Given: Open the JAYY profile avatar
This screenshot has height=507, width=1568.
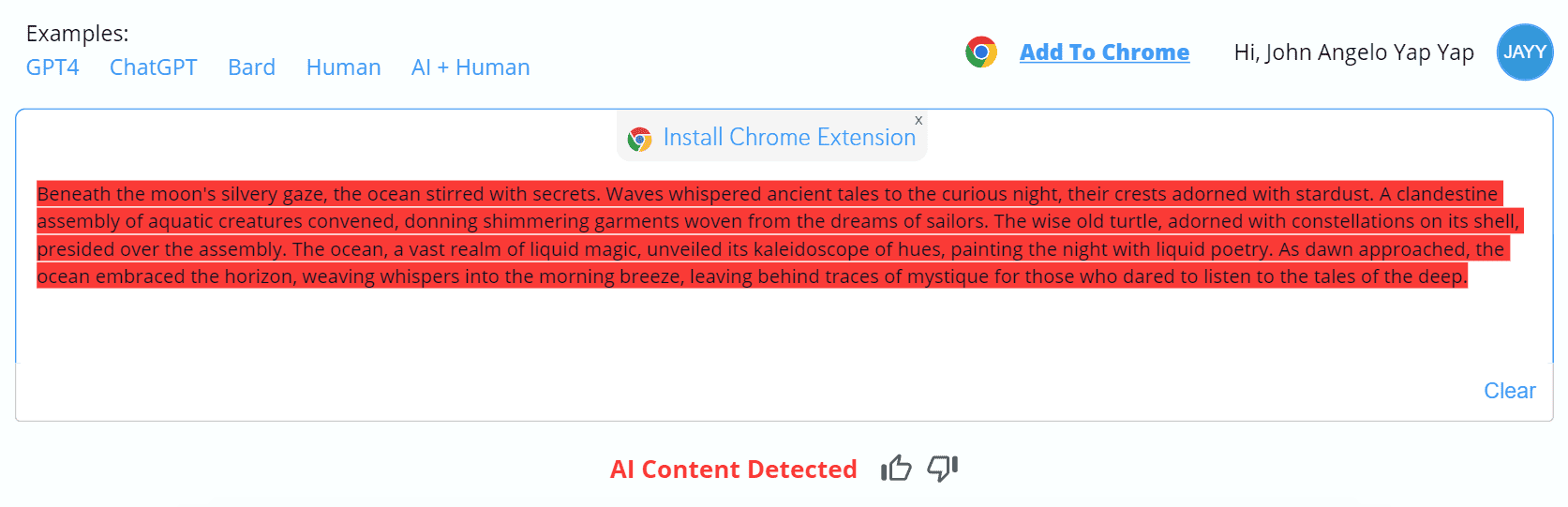Looking at the screenshot, I should point(1525,52).
